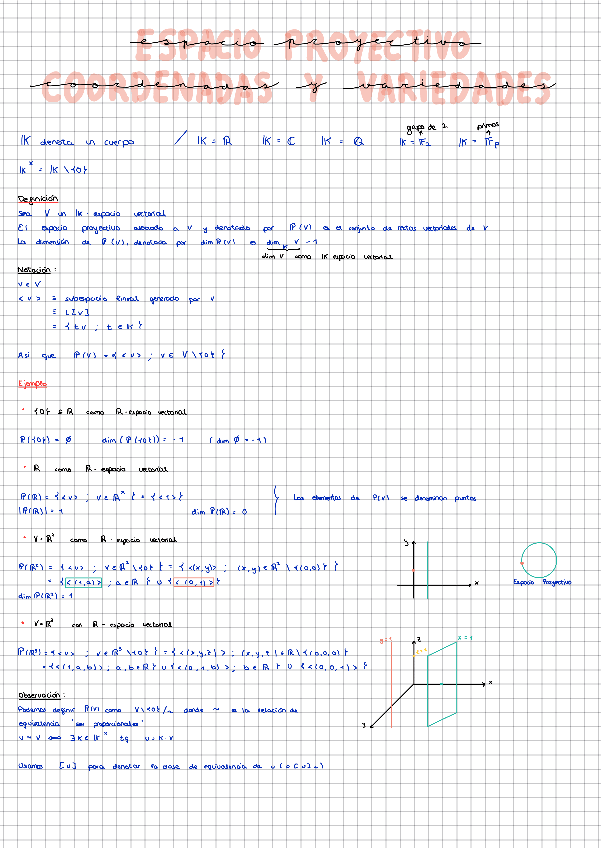Click the line "Podemos definir P(V) como V\{0}/~"
The image size is (601, 848).
point(157,710)
